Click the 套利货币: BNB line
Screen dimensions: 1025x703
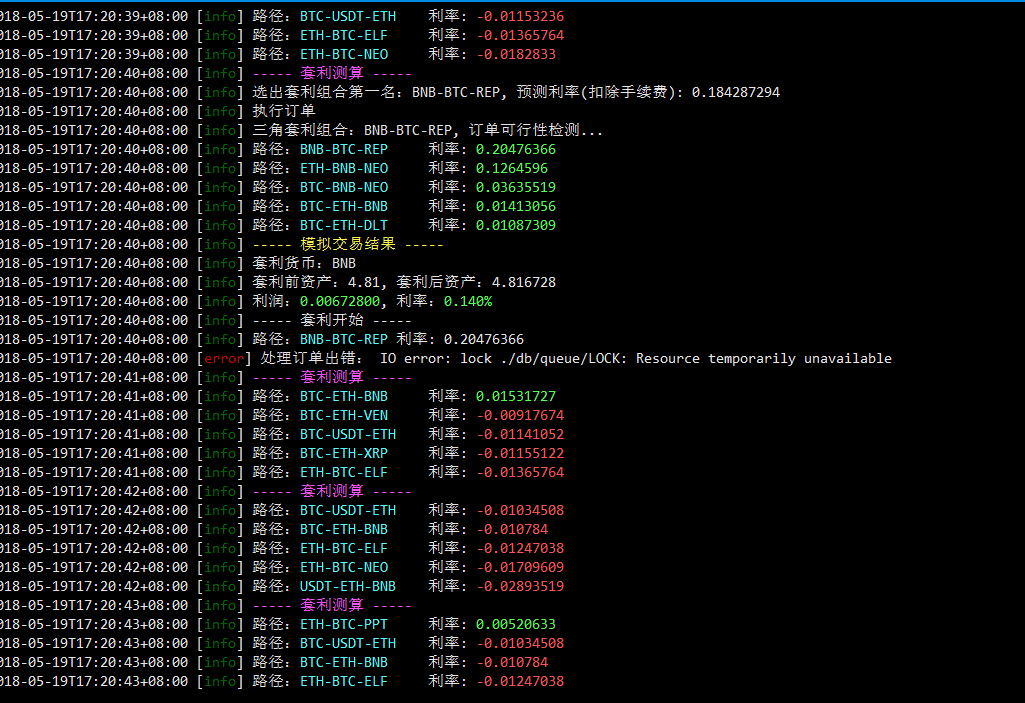304,263
